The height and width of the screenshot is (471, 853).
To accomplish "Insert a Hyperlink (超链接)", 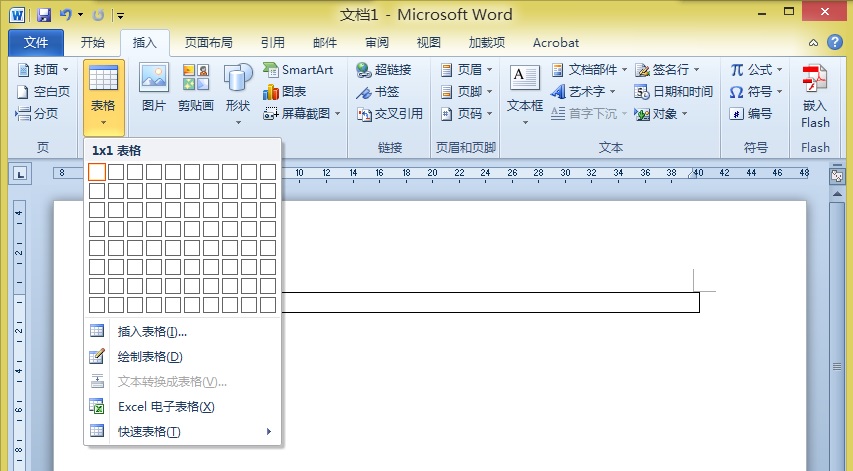I will (x=383, y=70).
